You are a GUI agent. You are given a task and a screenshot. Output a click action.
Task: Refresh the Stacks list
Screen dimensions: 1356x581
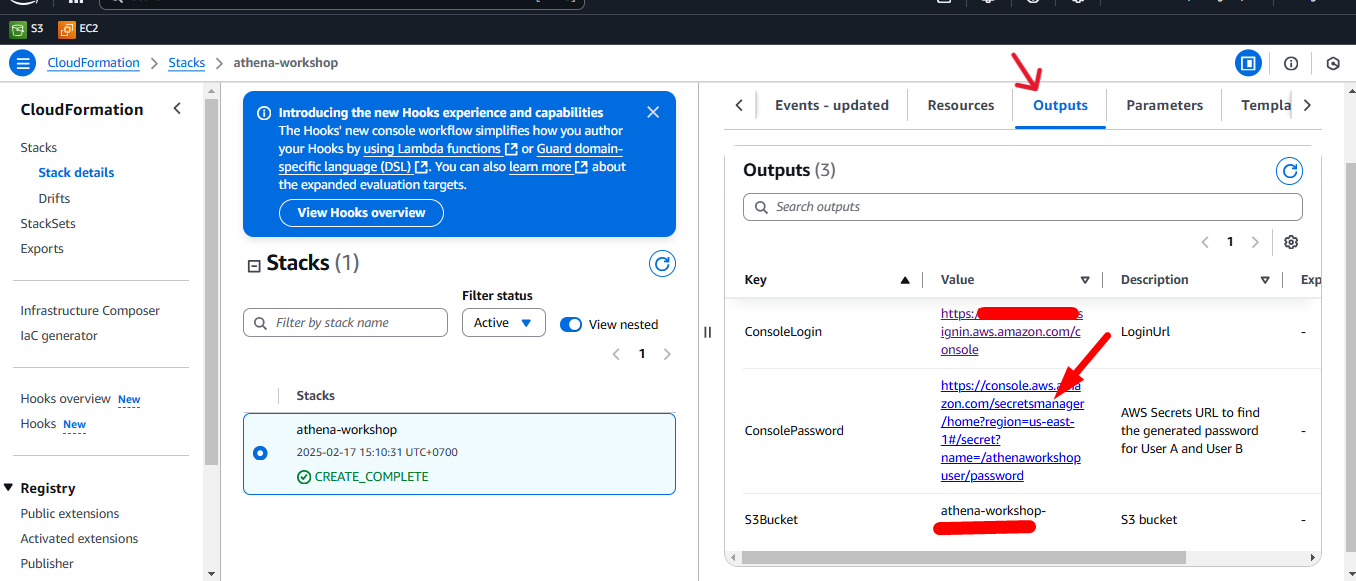662,264
